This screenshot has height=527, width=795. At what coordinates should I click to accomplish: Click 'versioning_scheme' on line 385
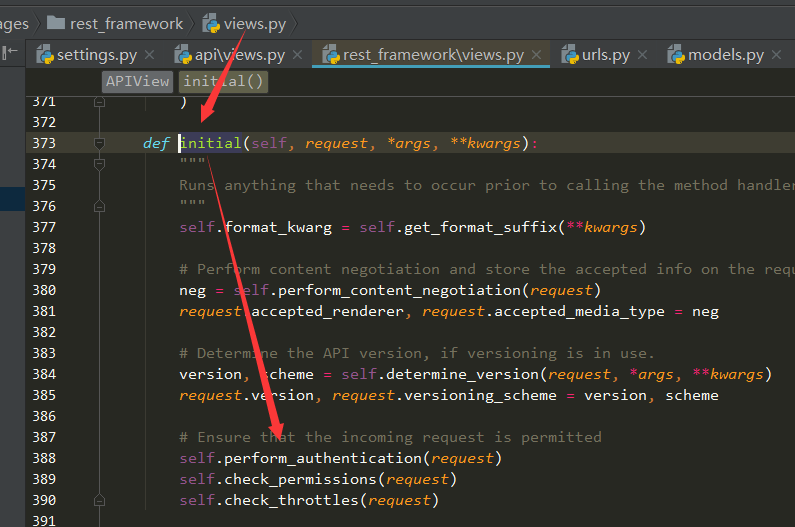tap(480, 396)
